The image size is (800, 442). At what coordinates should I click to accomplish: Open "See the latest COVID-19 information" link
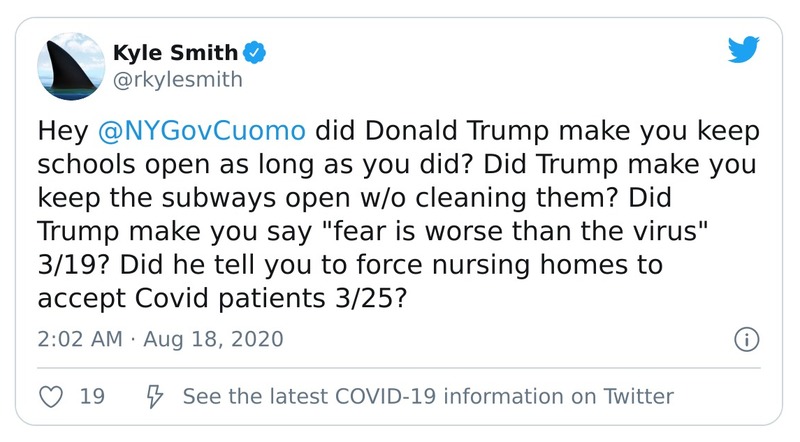428,396
